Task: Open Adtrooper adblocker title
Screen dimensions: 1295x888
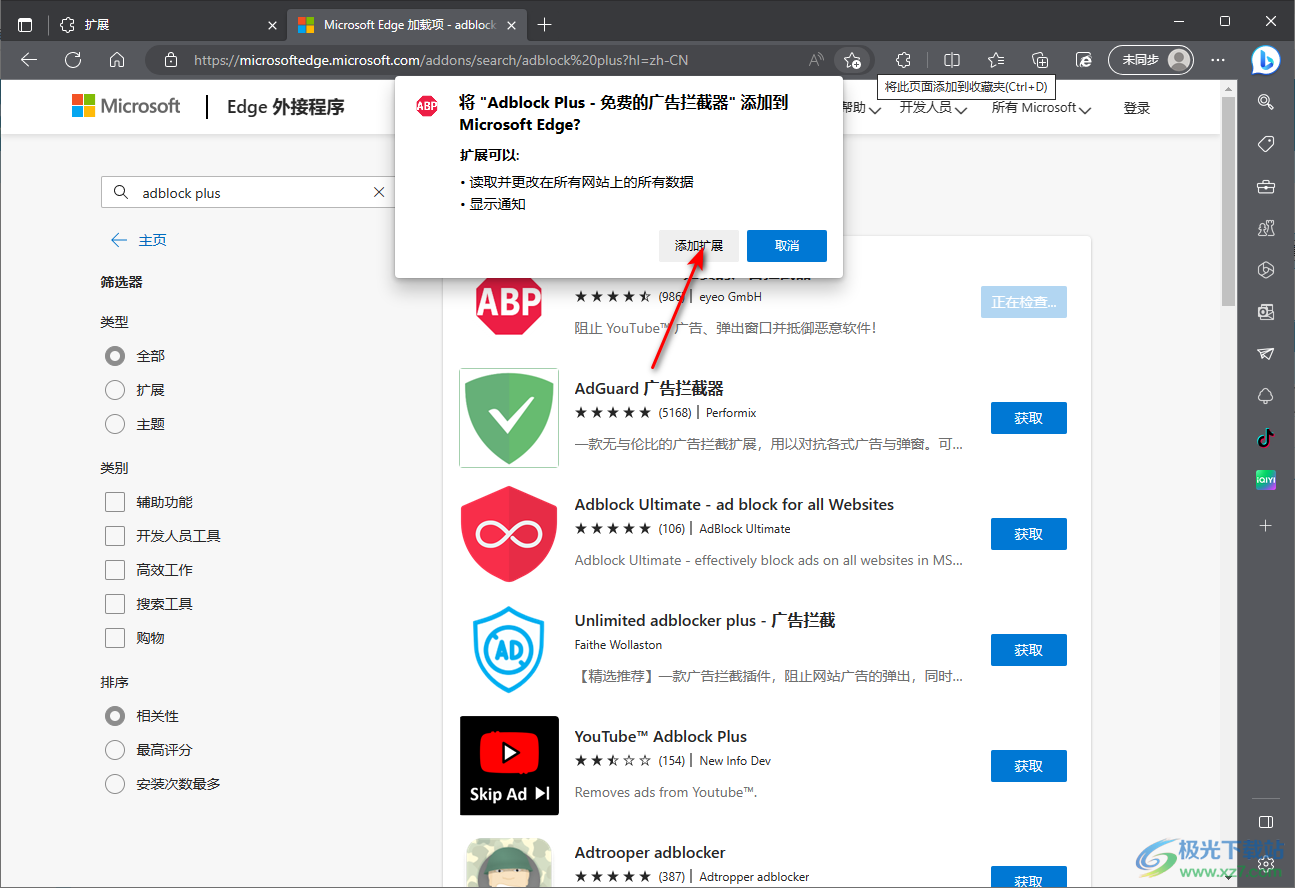Action: (x=650, y=853)
